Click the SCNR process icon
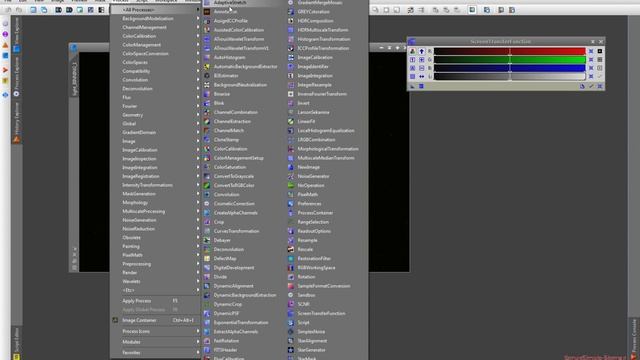This screenshot has width=640, height=360. (291, 304)
